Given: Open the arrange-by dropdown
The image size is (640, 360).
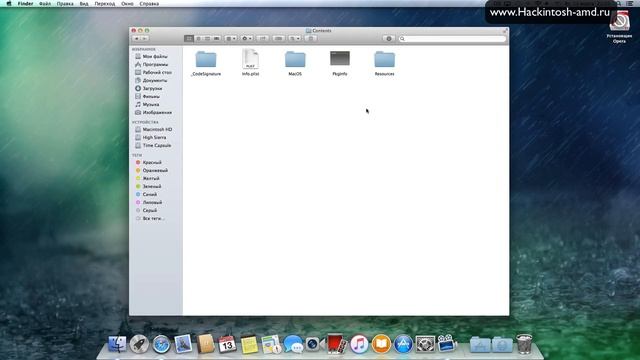Looking at the screenshot, I should pos(231,38).
